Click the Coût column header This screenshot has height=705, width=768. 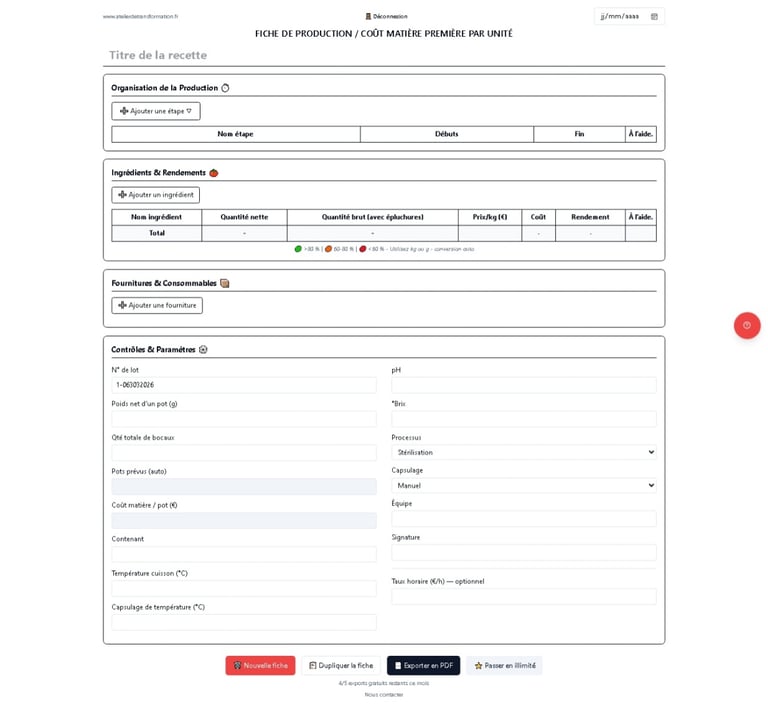pos(538,217)
